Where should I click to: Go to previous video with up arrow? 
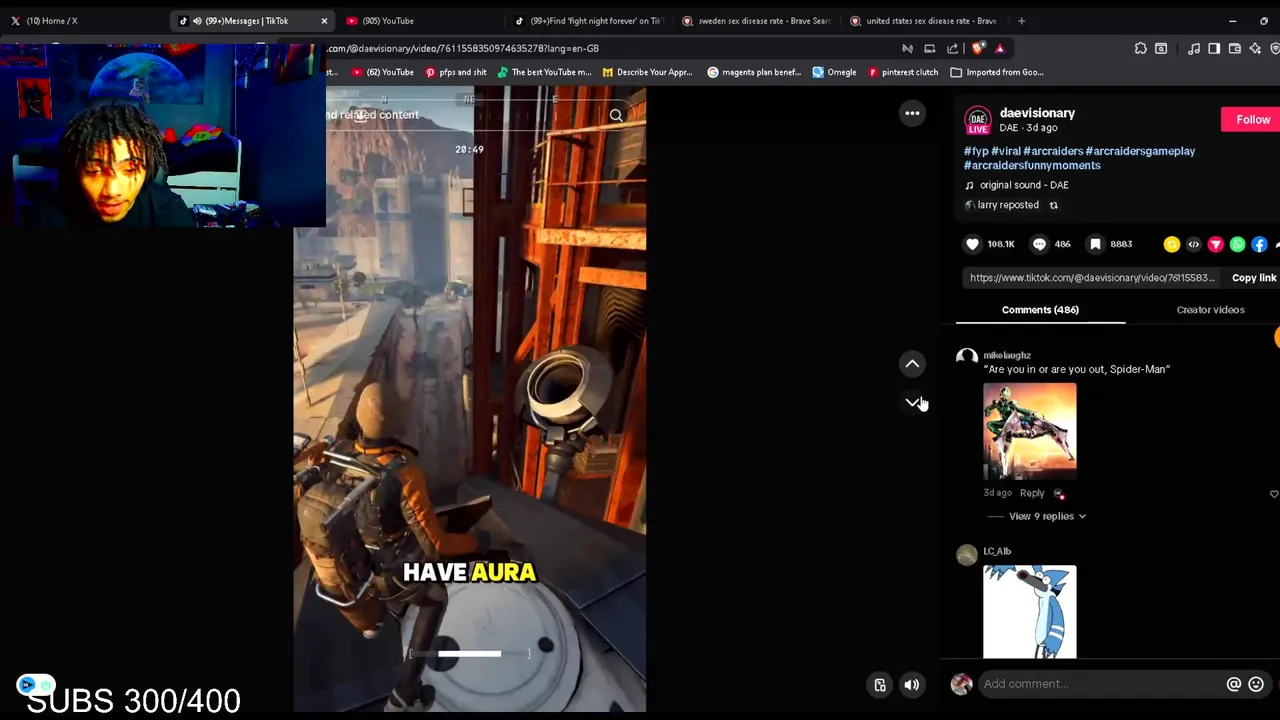[x=912, y=364]
